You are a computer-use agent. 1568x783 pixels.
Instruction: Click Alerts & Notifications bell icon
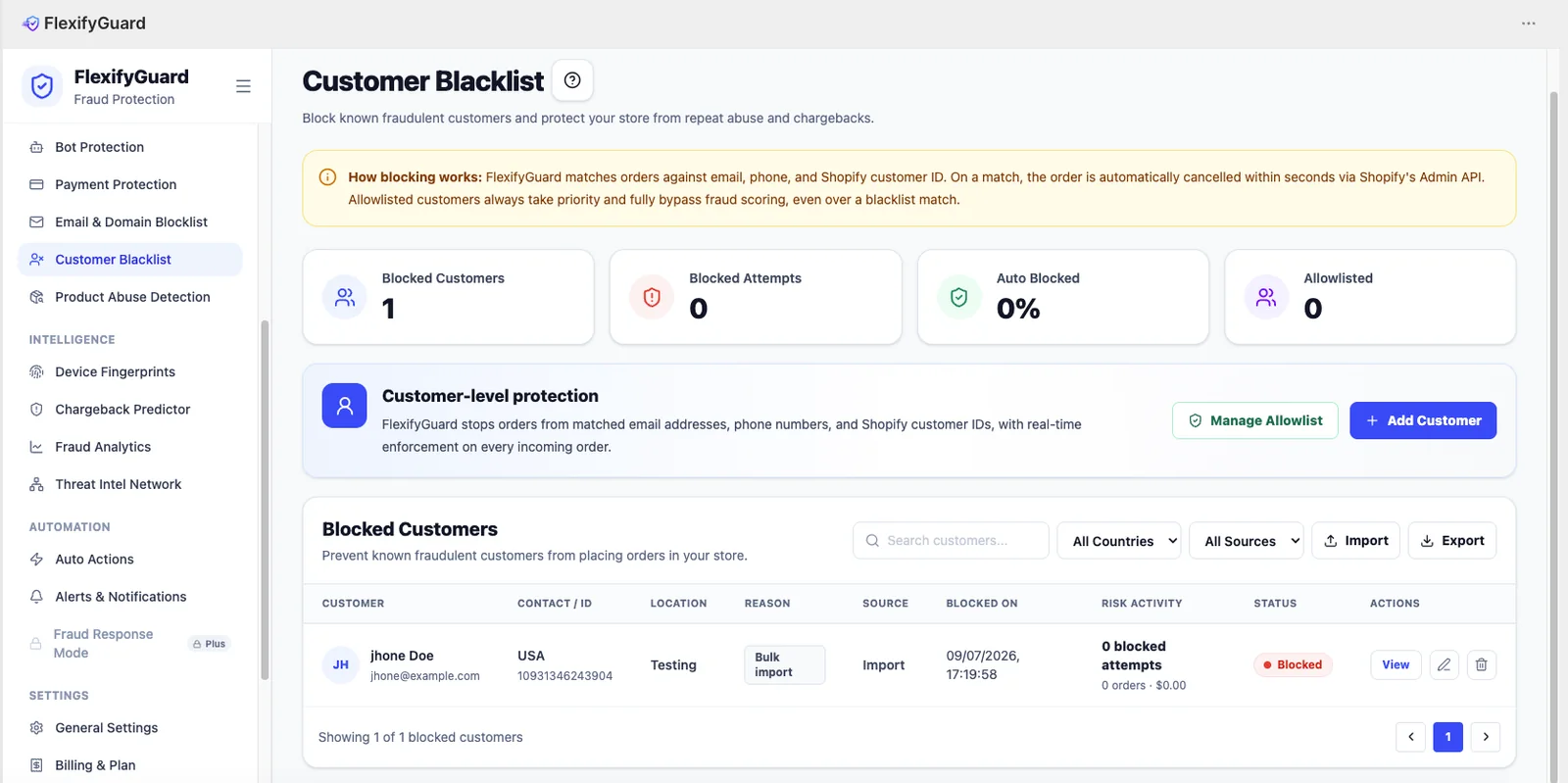[36, 597]
